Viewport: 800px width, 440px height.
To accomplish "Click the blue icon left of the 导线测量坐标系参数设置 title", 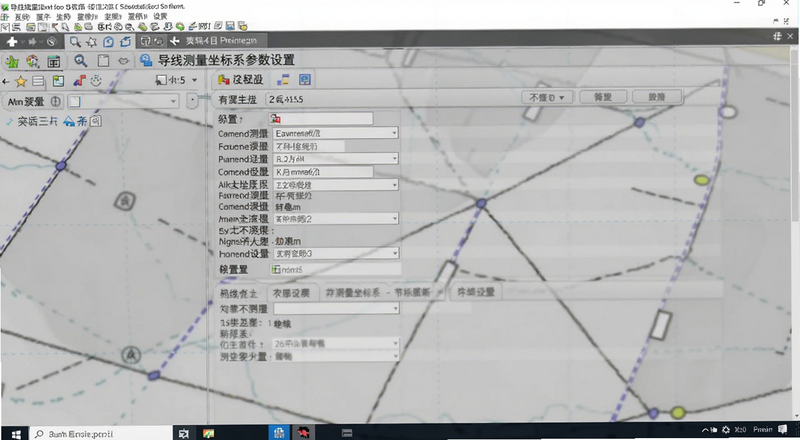I will coord(146,60).
